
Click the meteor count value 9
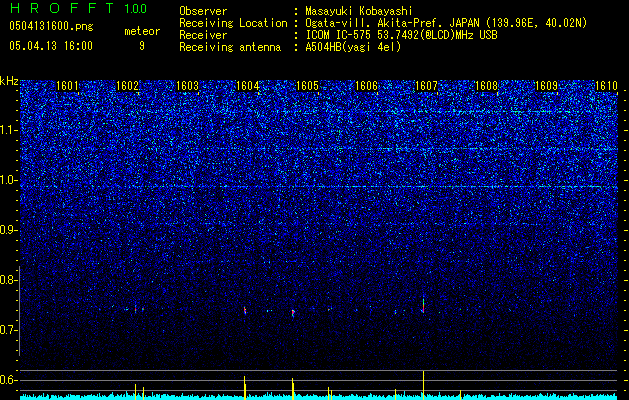[142, 46]
